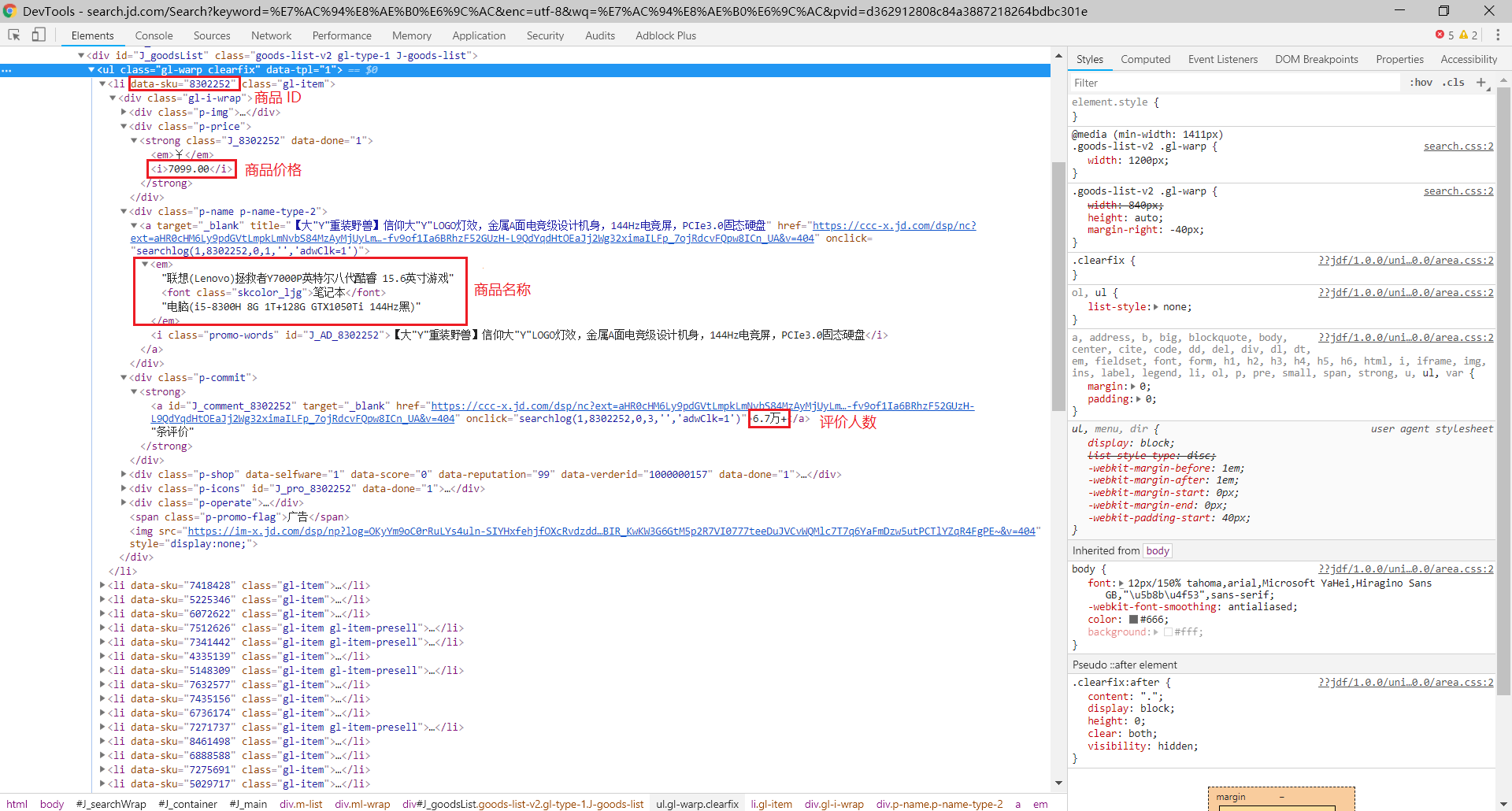Collapse the J_goodsList div node
The width and height of the screenshot is (1512, 811).
81,55
